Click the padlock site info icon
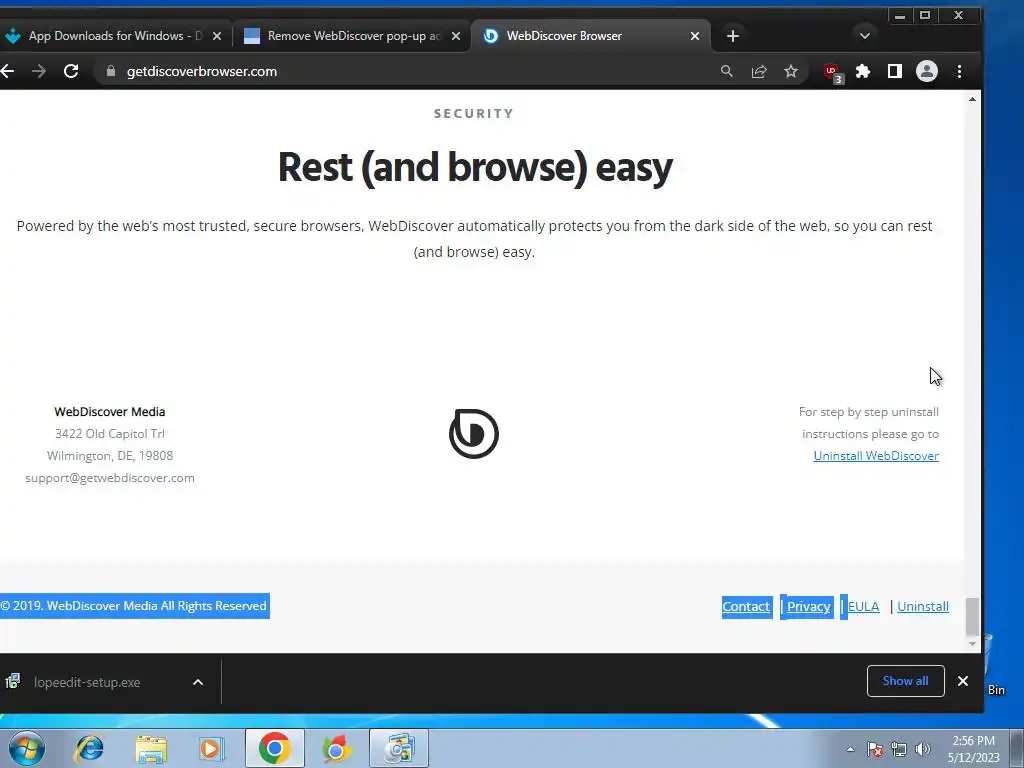Viewport: 1024px width, 768px height. tap(111, 71)
